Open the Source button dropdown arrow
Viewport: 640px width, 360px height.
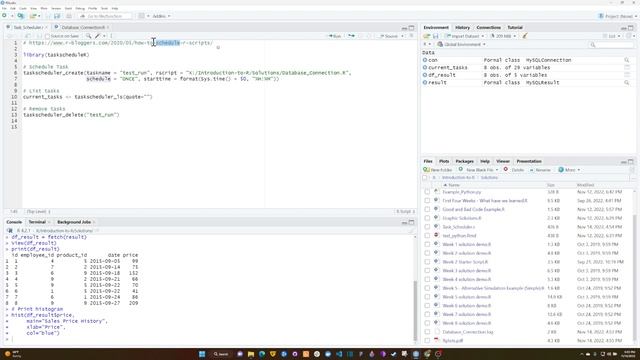click(402, 36)
